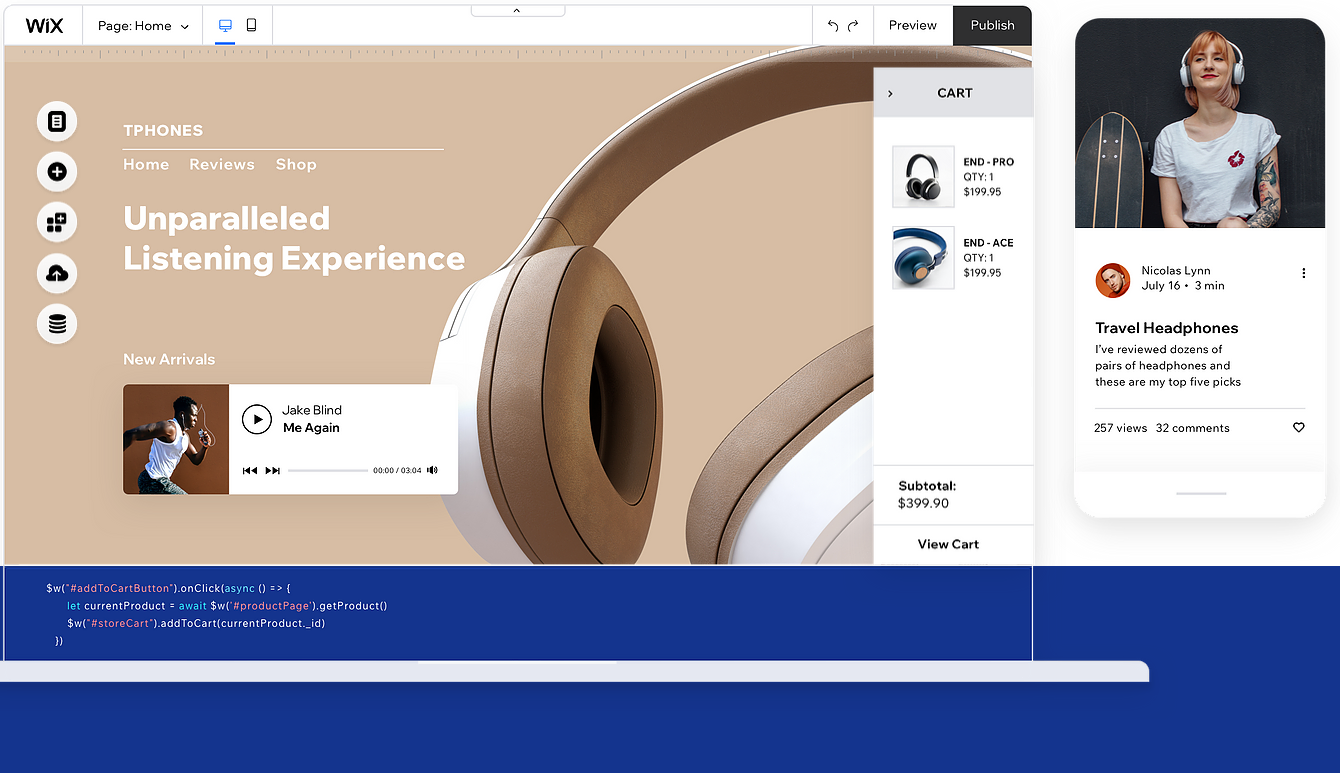Click the New Arrivals label
This screenshot has height=773, width=1340.
[169, 359]
